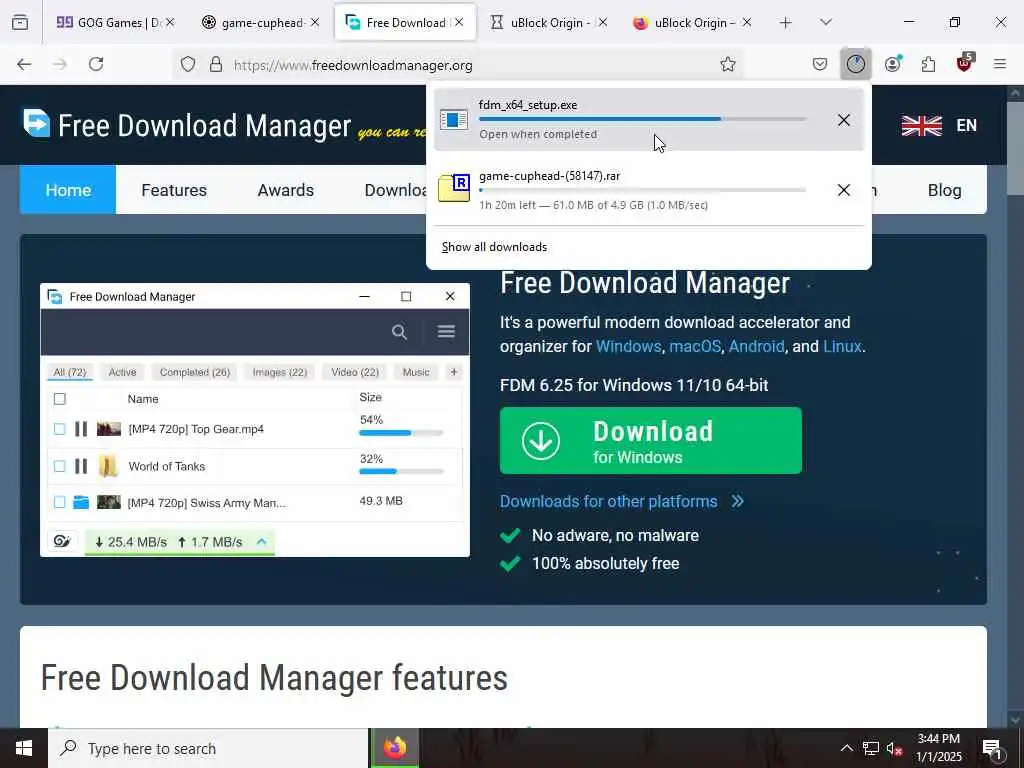1024x768 pixels.
Task: Reload the current page
Action: [96, 64]
